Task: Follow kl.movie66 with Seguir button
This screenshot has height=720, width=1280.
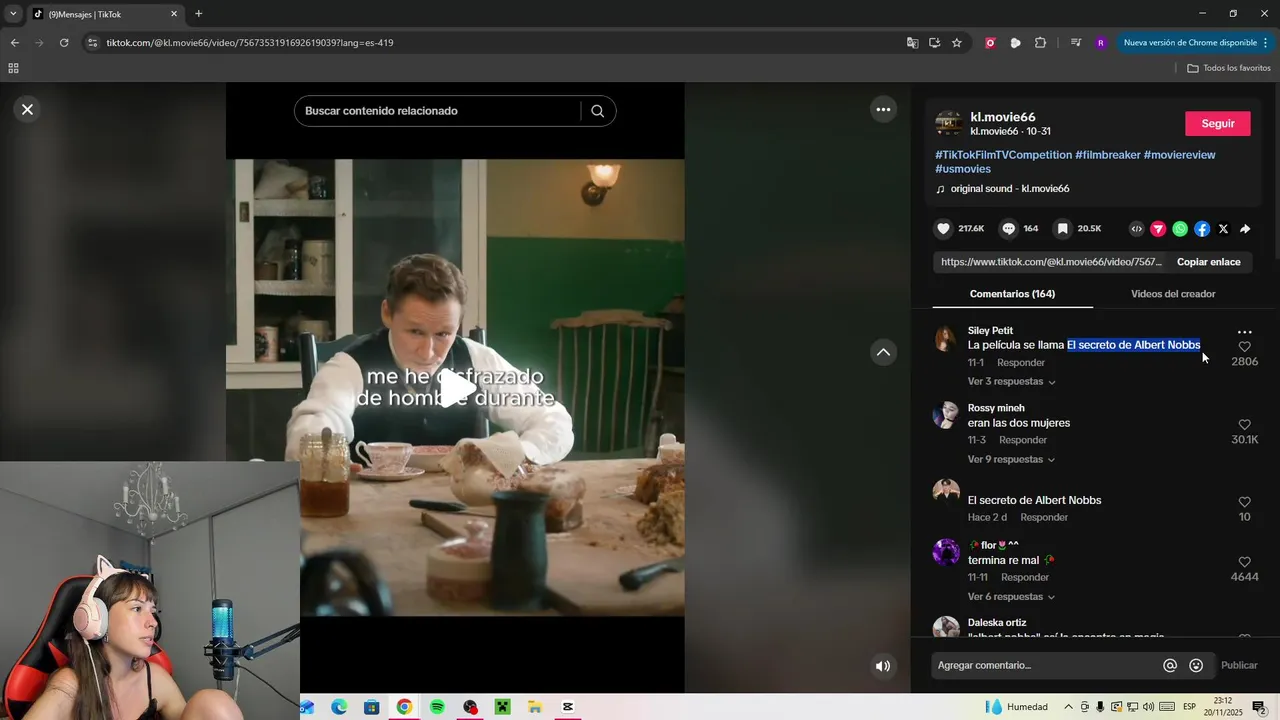Action: click(1217, 124)
